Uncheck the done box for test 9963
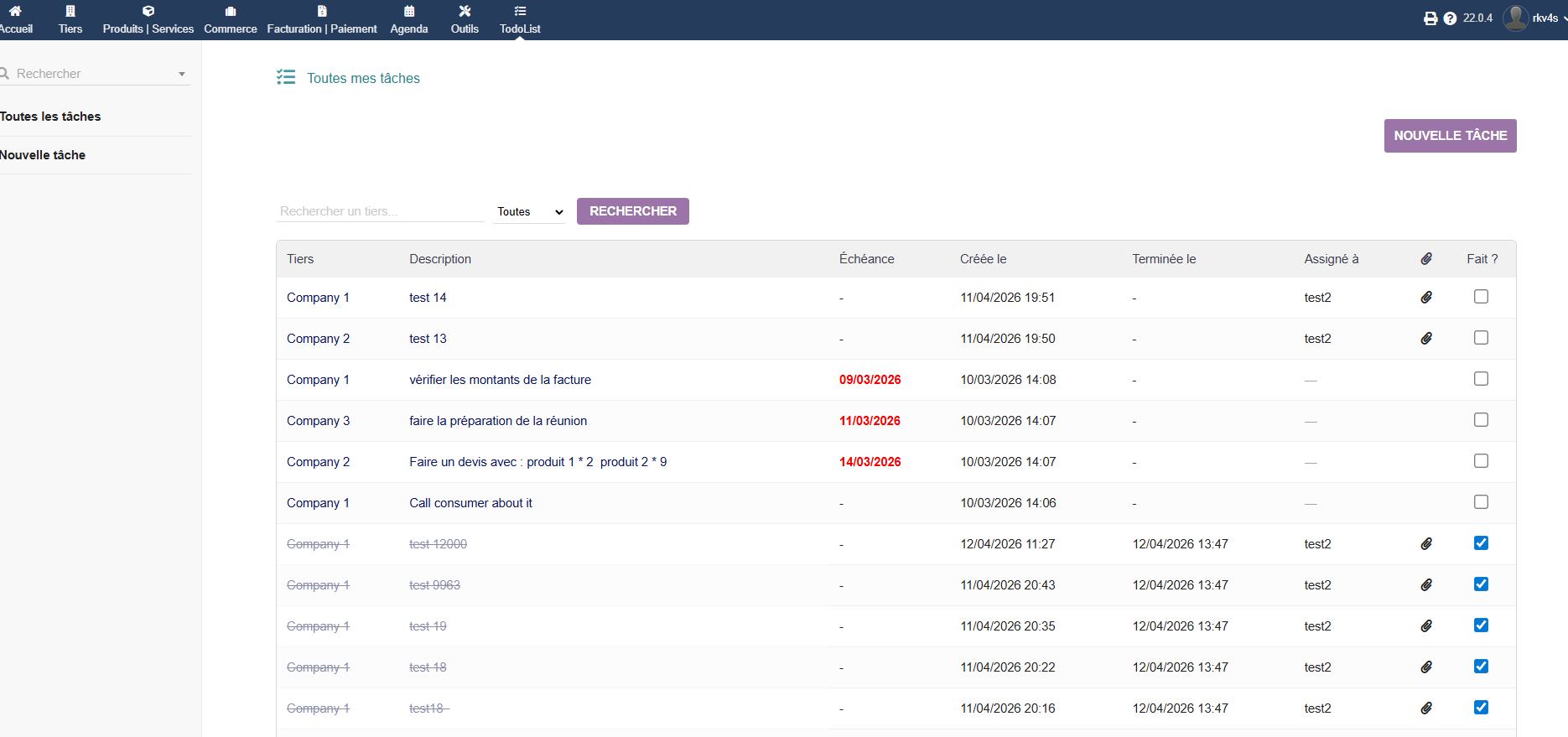Image resolution: width=1568 pixels, height=737 pixels. [1481, 584]
